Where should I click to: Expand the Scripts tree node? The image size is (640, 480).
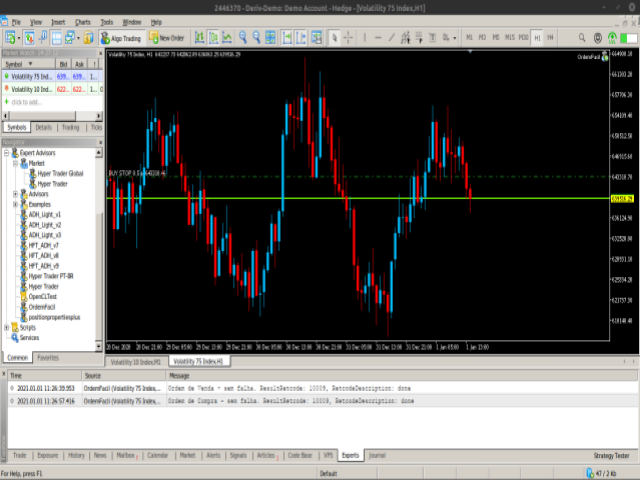pos(8,327)
